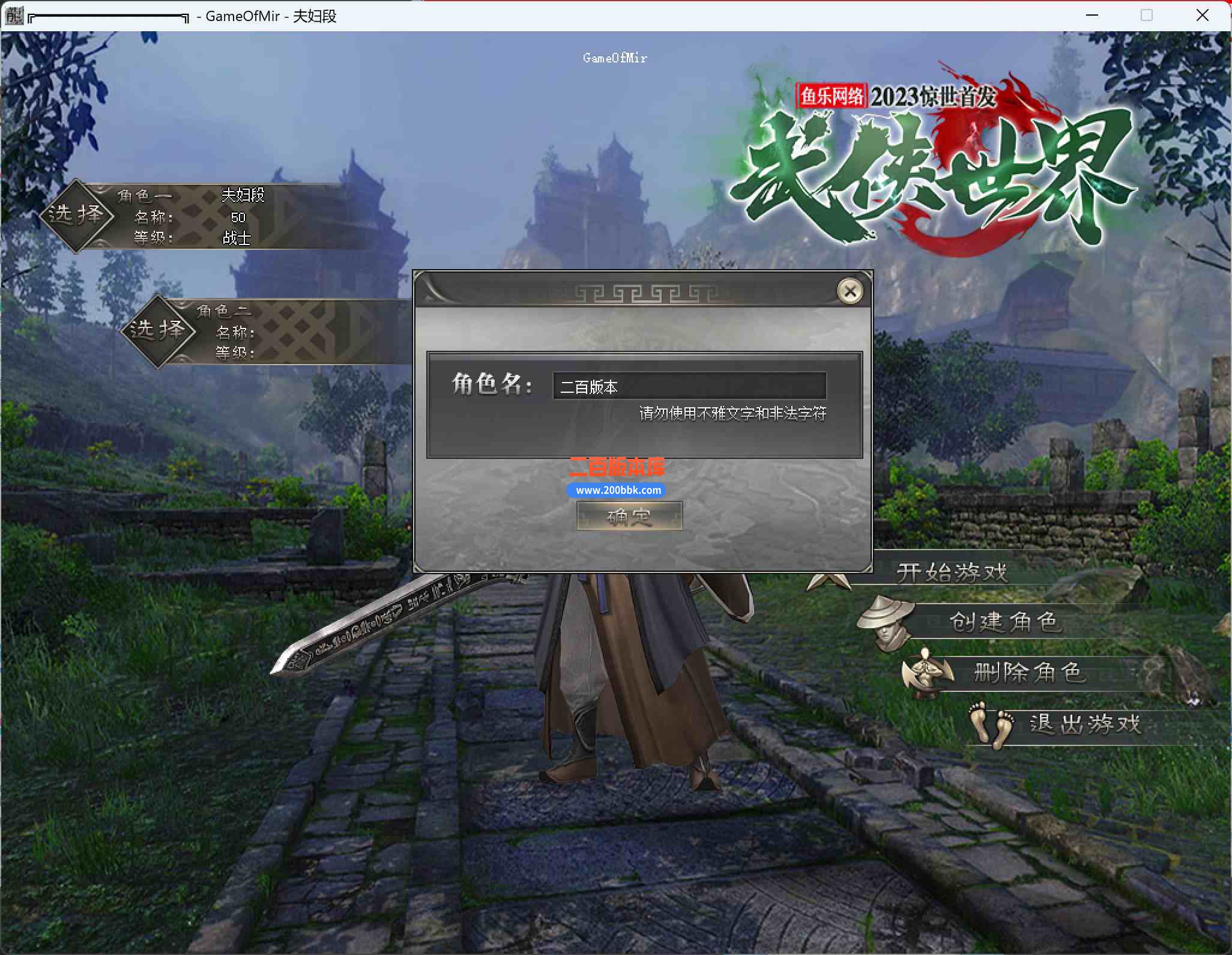This screenshot has width=1232, height=955.
Task: Confirm the name with 确定 button
Action: tap(629, 516)
